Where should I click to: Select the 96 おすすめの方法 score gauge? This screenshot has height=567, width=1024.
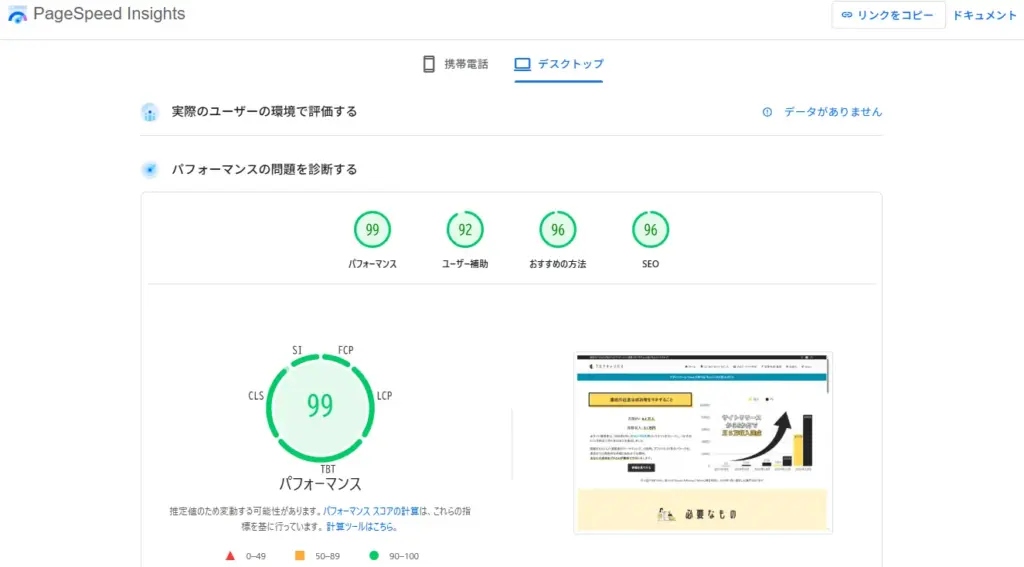point(558,229)
